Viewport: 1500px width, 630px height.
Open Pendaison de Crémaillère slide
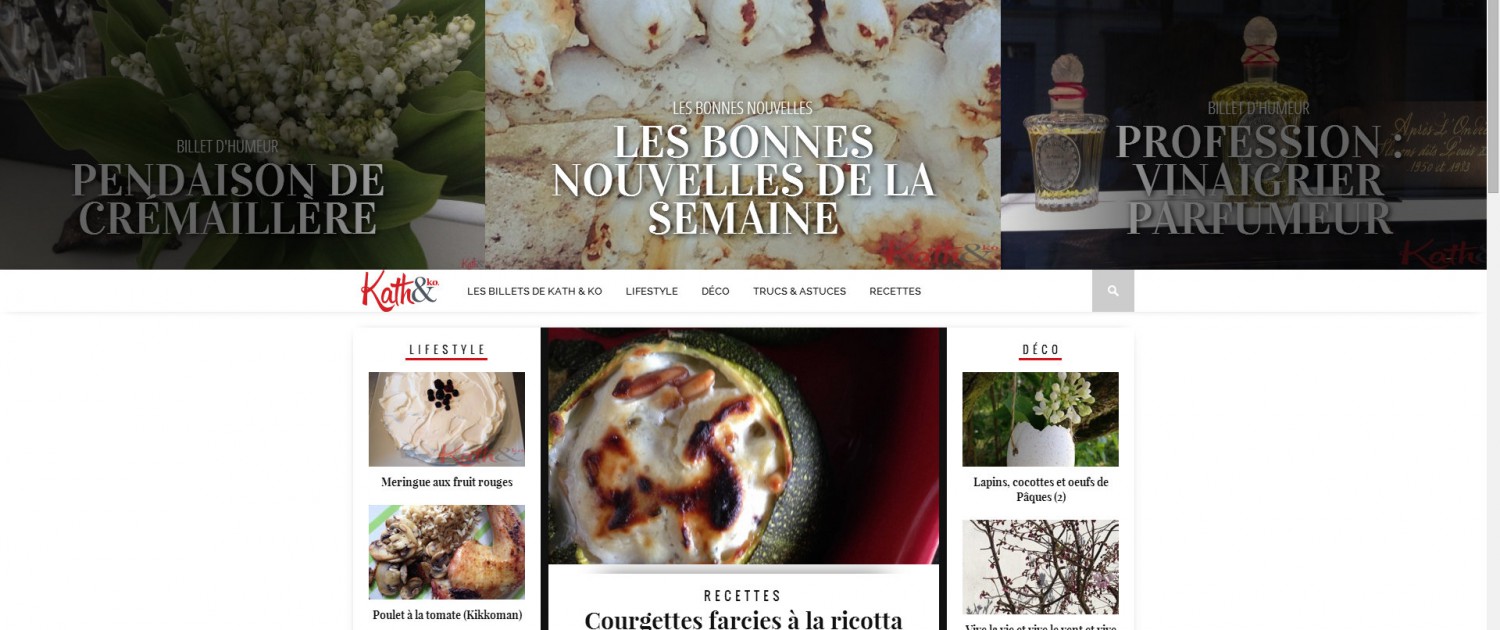click(x=228, y=199)
